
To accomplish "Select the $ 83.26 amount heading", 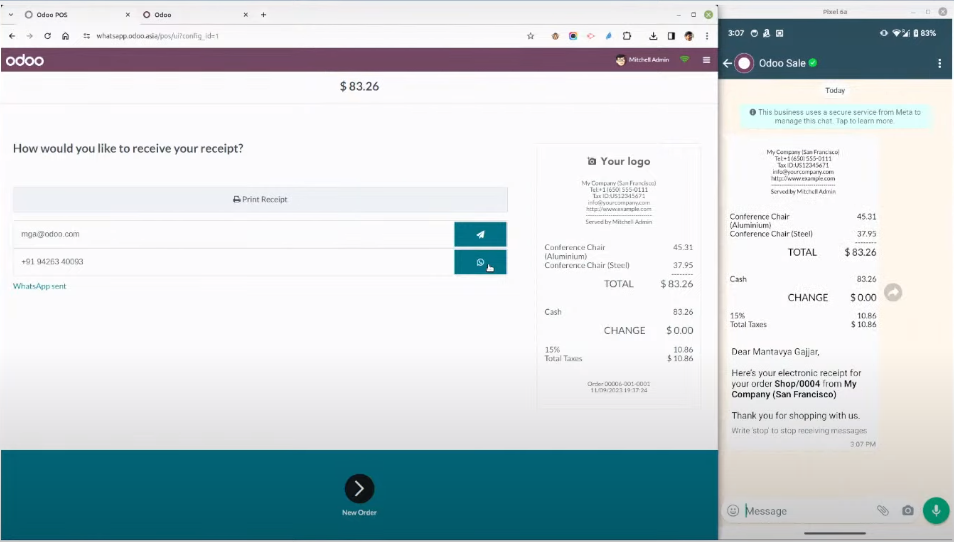I will (x=359, y=86).
